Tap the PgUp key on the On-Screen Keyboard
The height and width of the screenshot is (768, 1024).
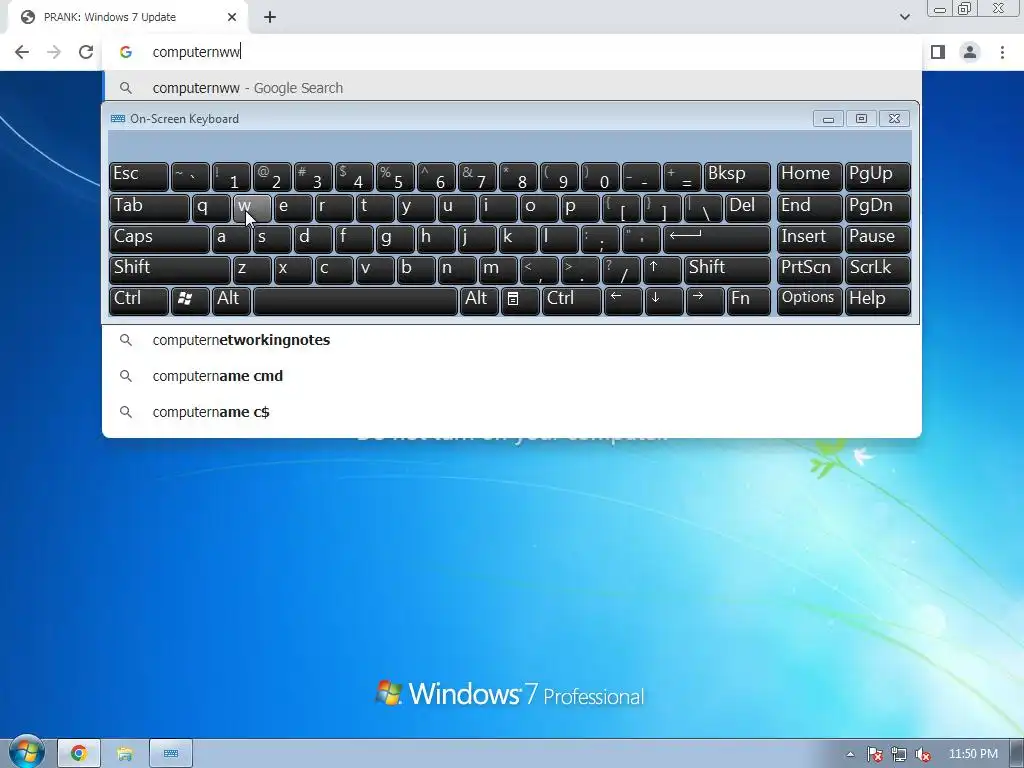pyautogui.click(x=877, y=176)
